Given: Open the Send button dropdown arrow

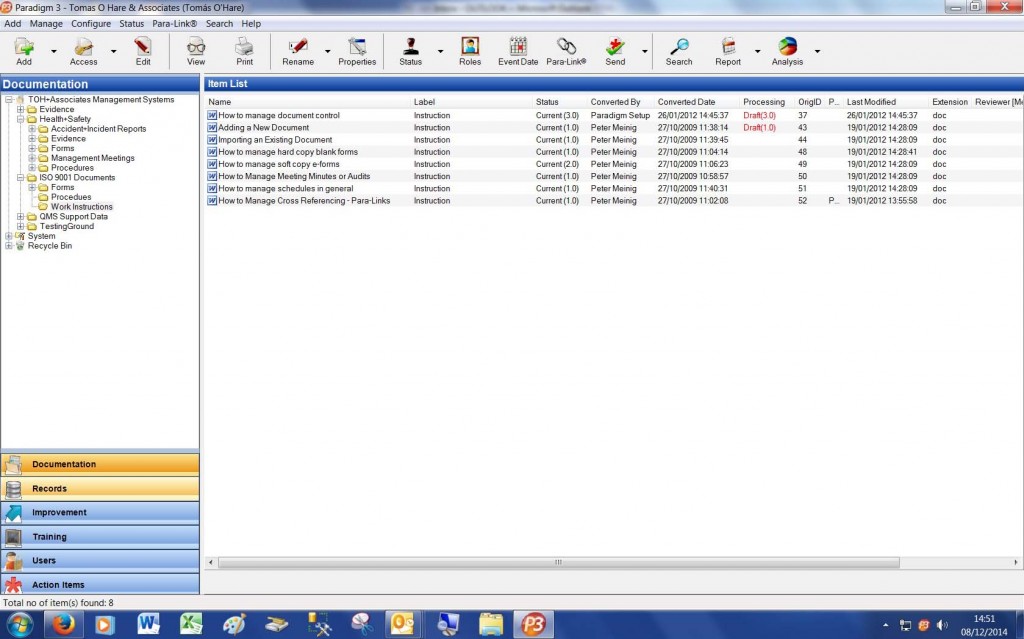Looking at the screenshot, I should click(x=645, y=51).
